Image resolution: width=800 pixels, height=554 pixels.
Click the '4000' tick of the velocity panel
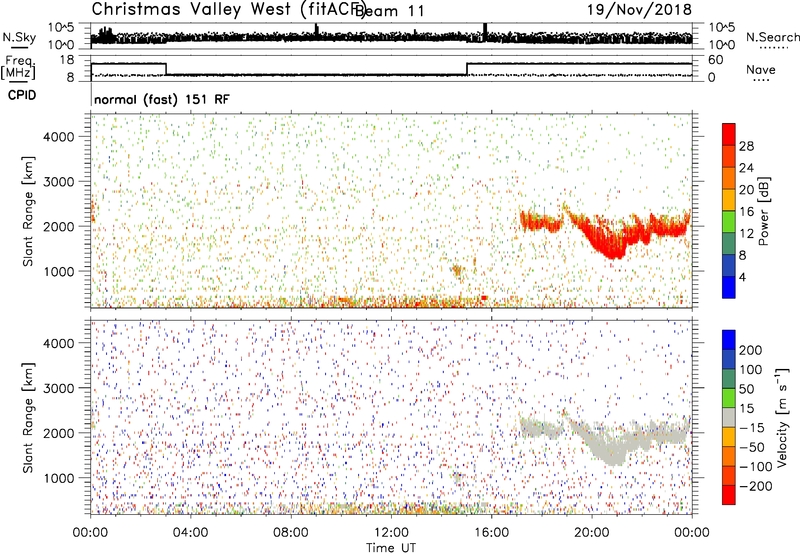[x=58, y=343]
